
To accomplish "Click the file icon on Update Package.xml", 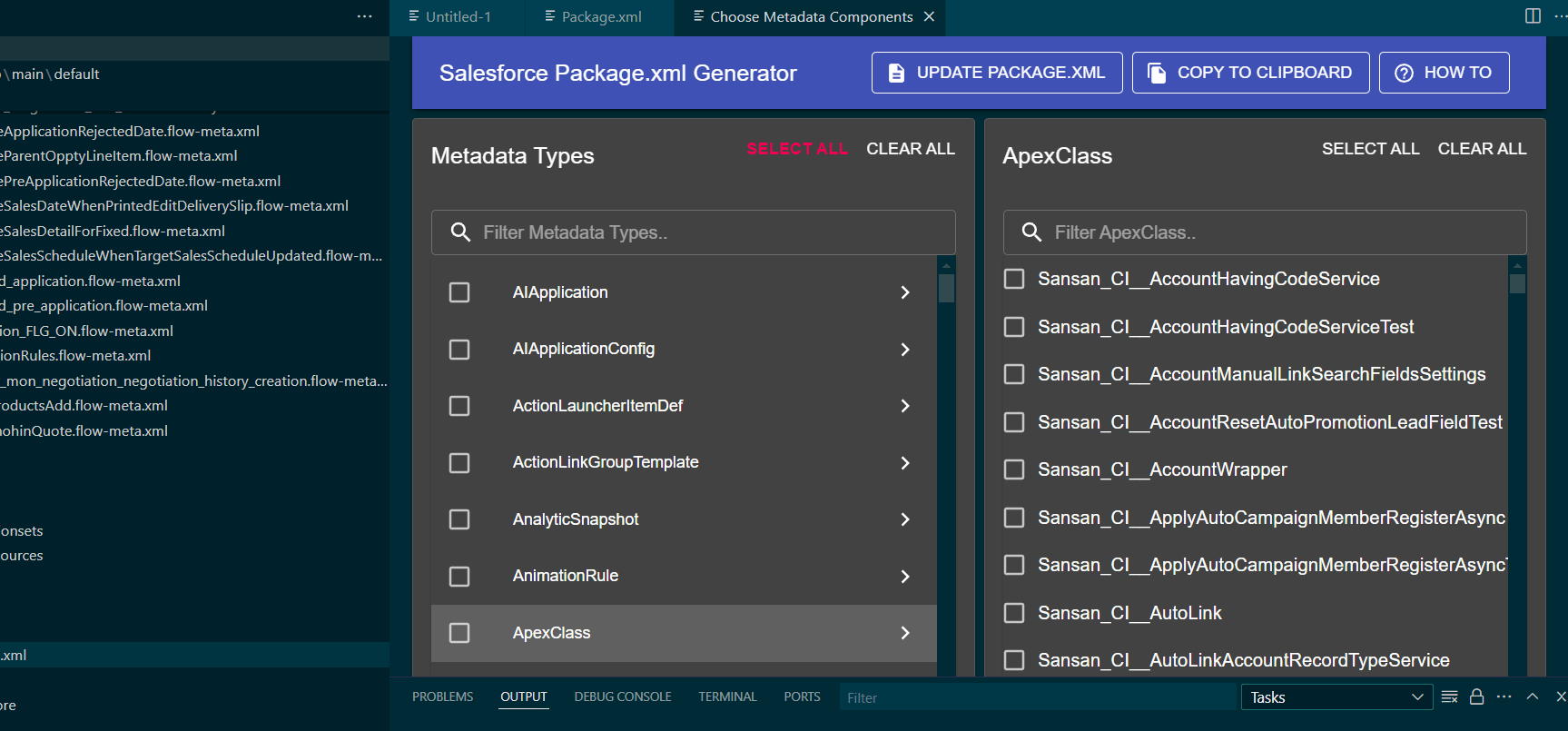I will (896, 73).
